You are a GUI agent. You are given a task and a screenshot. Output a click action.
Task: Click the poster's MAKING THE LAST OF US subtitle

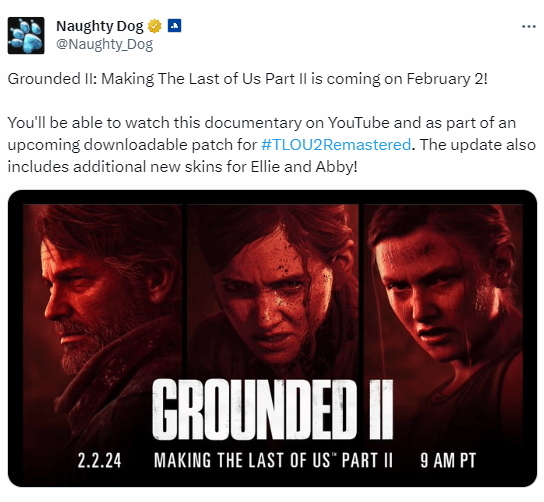(x=273, y=461)
